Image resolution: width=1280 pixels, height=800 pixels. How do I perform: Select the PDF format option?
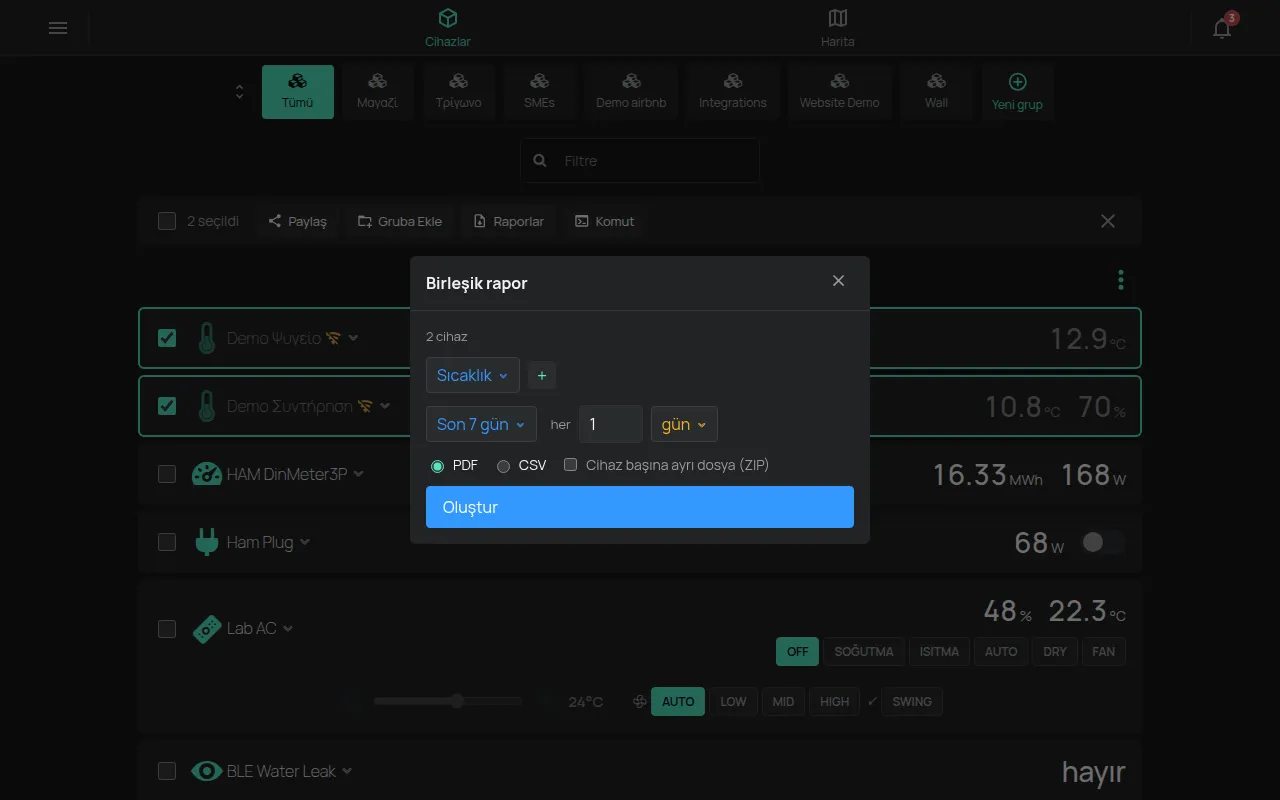[x=437, y=466]
